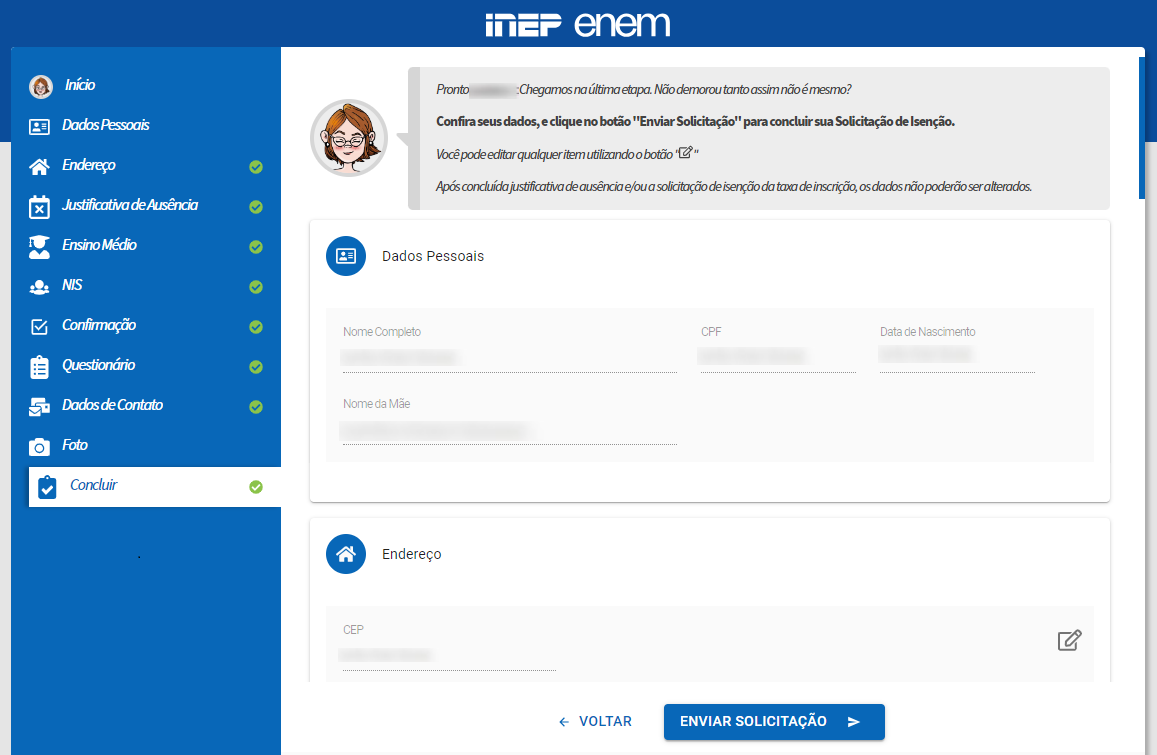Screen dimensions: 1157x755
Task: Click the Justificativa de Ausência calendar icon
Action: click(x=39, y=207)
